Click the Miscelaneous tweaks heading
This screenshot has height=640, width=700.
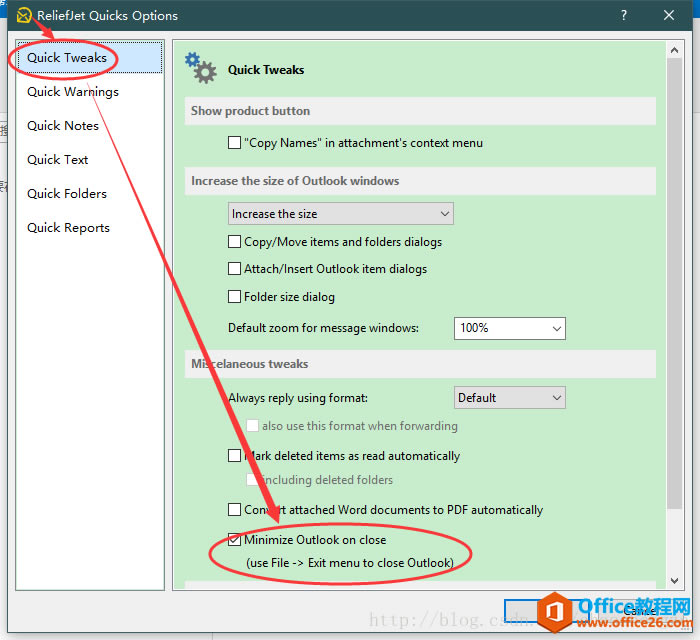coord(250,364)
